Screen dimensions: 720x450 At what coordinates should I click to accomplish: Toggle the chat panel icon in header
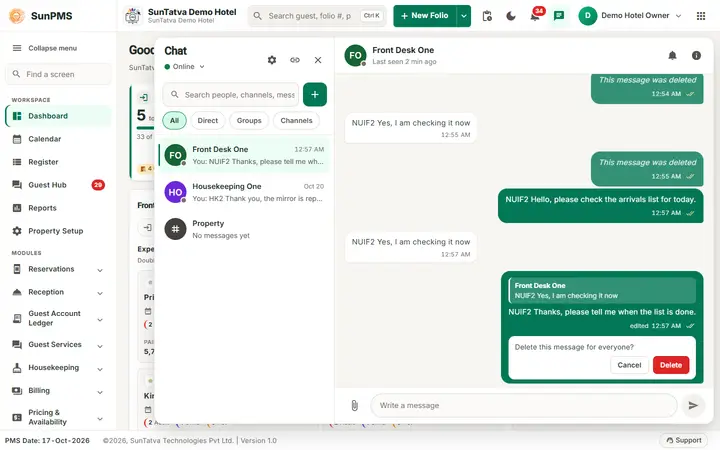tap(559, 16)
